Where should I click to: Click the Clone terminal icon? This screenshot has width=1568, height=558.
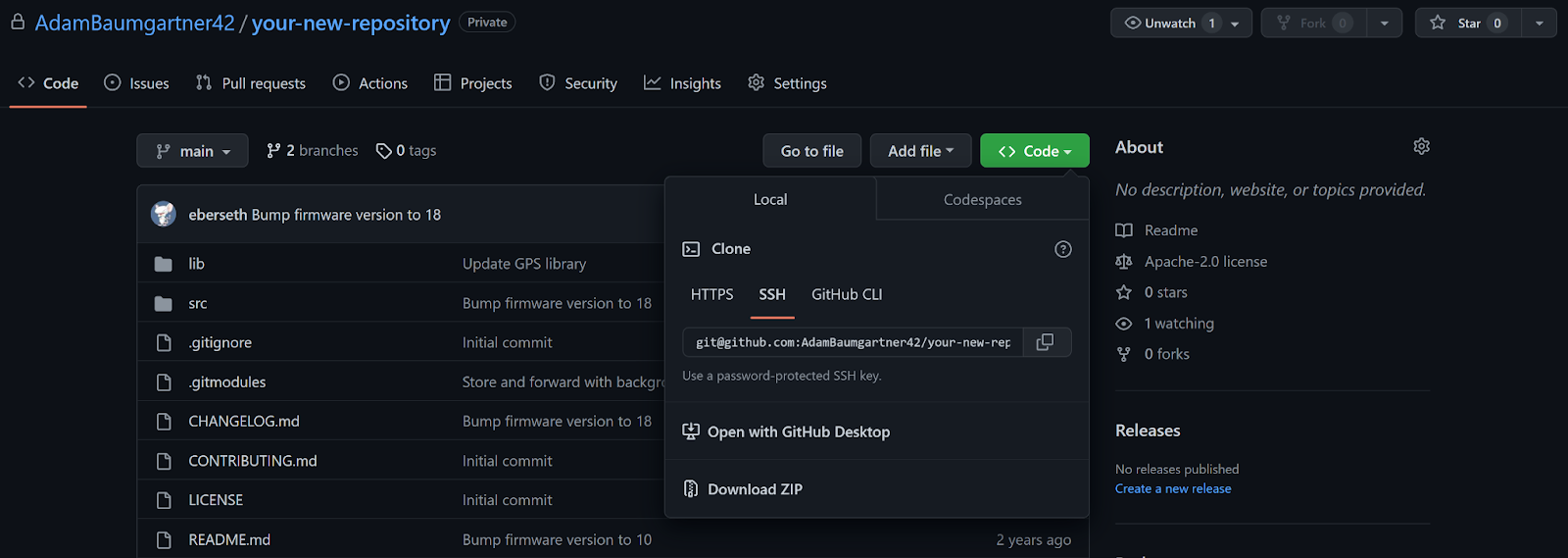coord(691,249)
